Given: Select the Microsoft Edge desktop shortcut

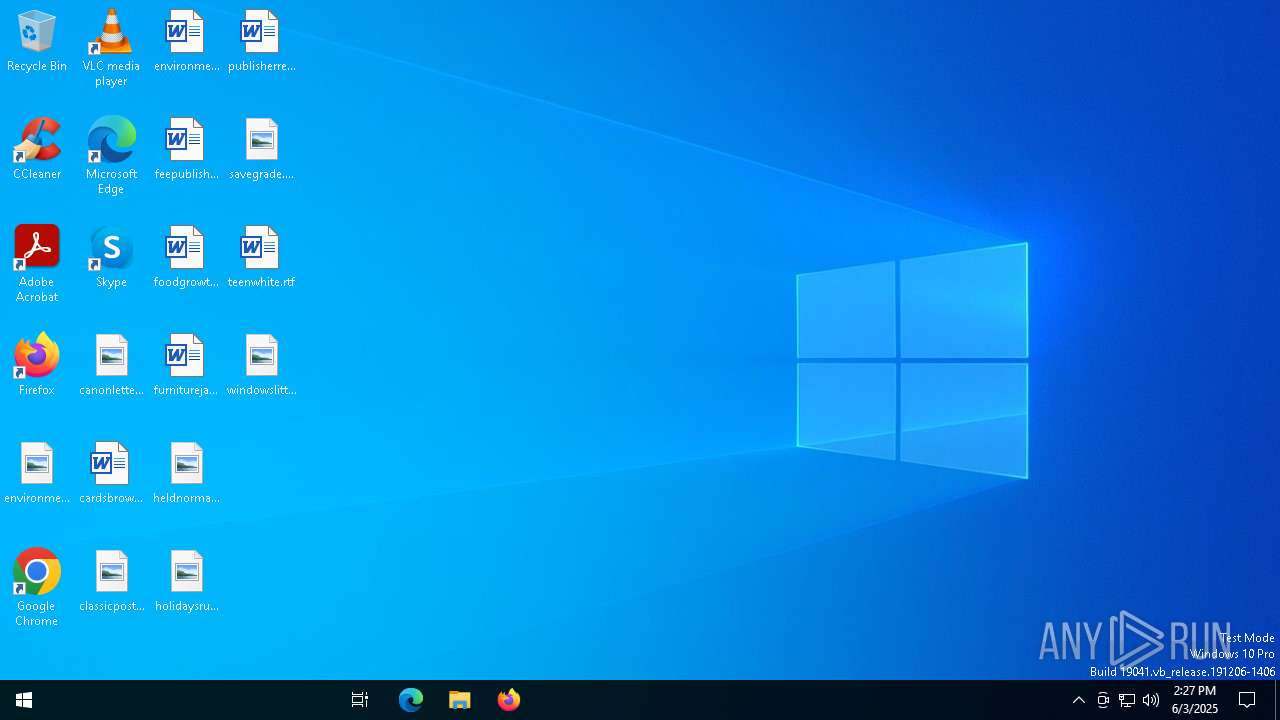Looking at the screenshot, I should pyautogui.click(x=111, y=156).
